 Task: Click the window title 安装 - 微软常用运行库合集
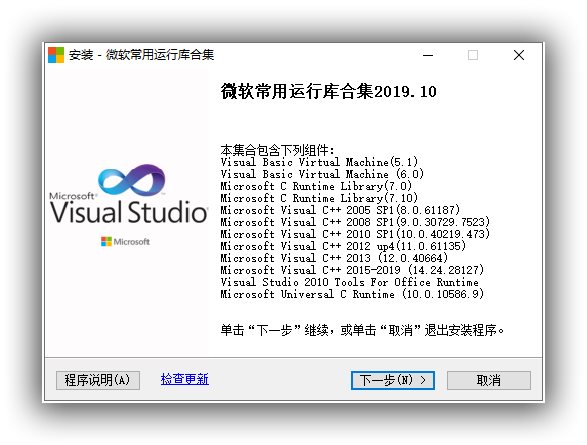tap(141, 55)
